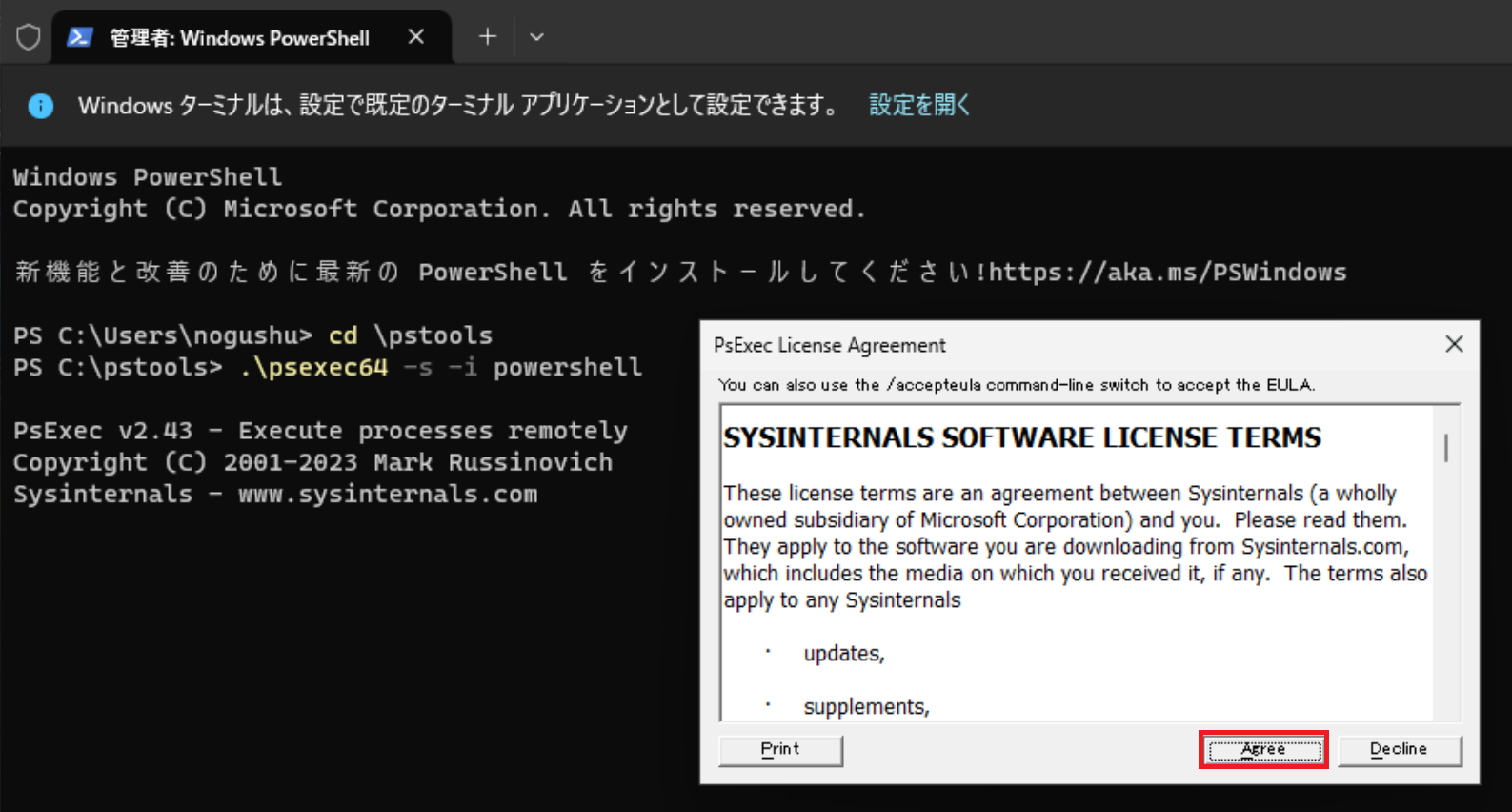Click the license text scrollbar thumb
Screen dimensions: 1512x812
[x=1446, y=448]
